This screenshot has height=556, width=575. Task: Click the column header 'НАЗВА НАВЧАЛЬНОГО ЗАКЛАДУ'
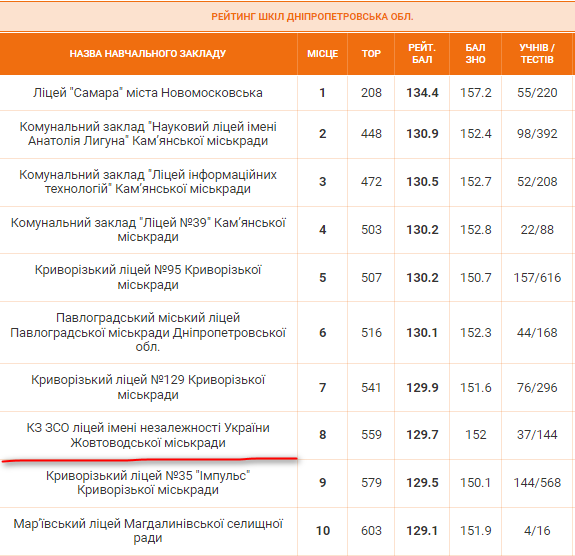coord(148,54)
